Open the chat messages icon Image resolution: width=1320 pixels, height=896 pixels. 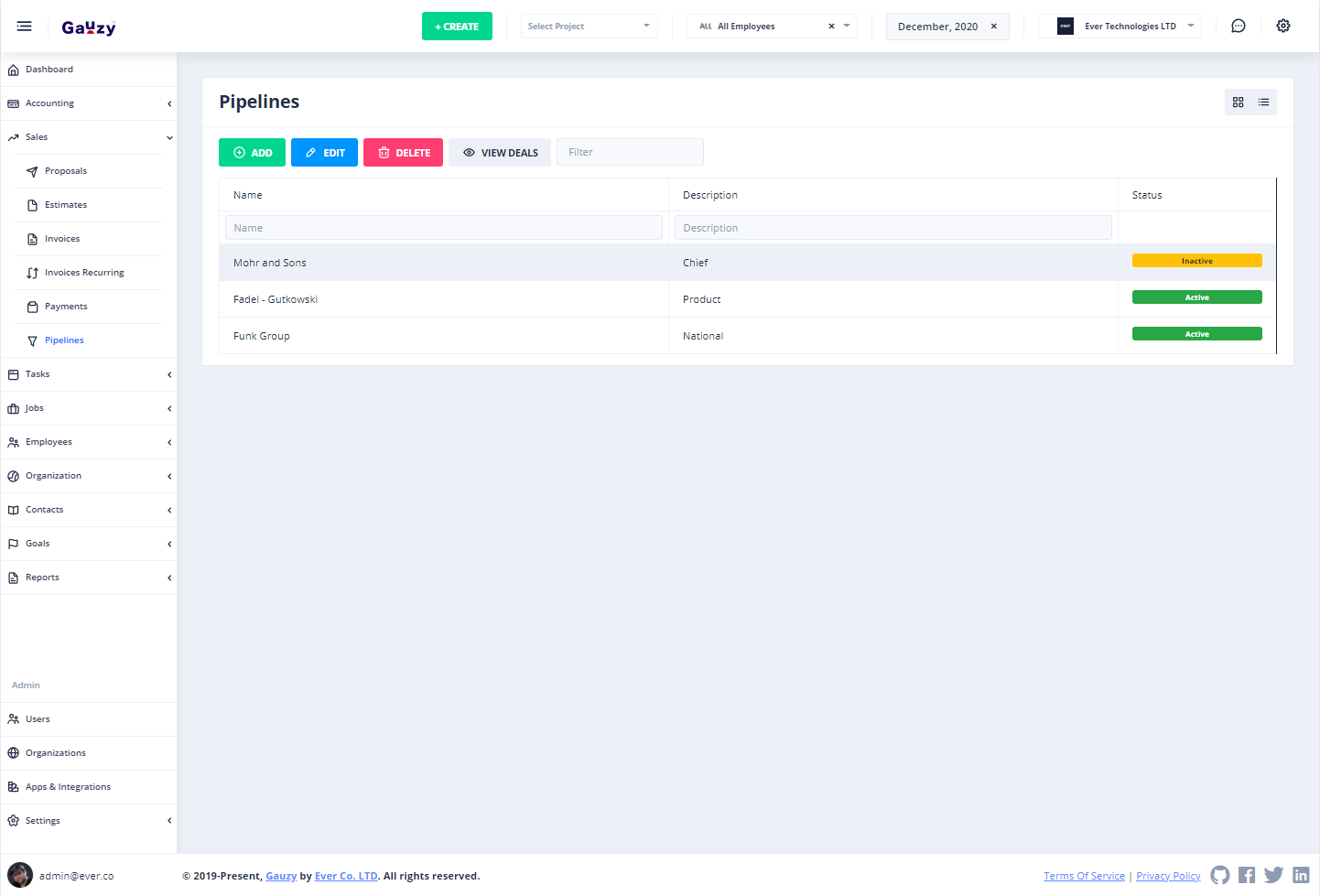click(x=1238, y=27)
